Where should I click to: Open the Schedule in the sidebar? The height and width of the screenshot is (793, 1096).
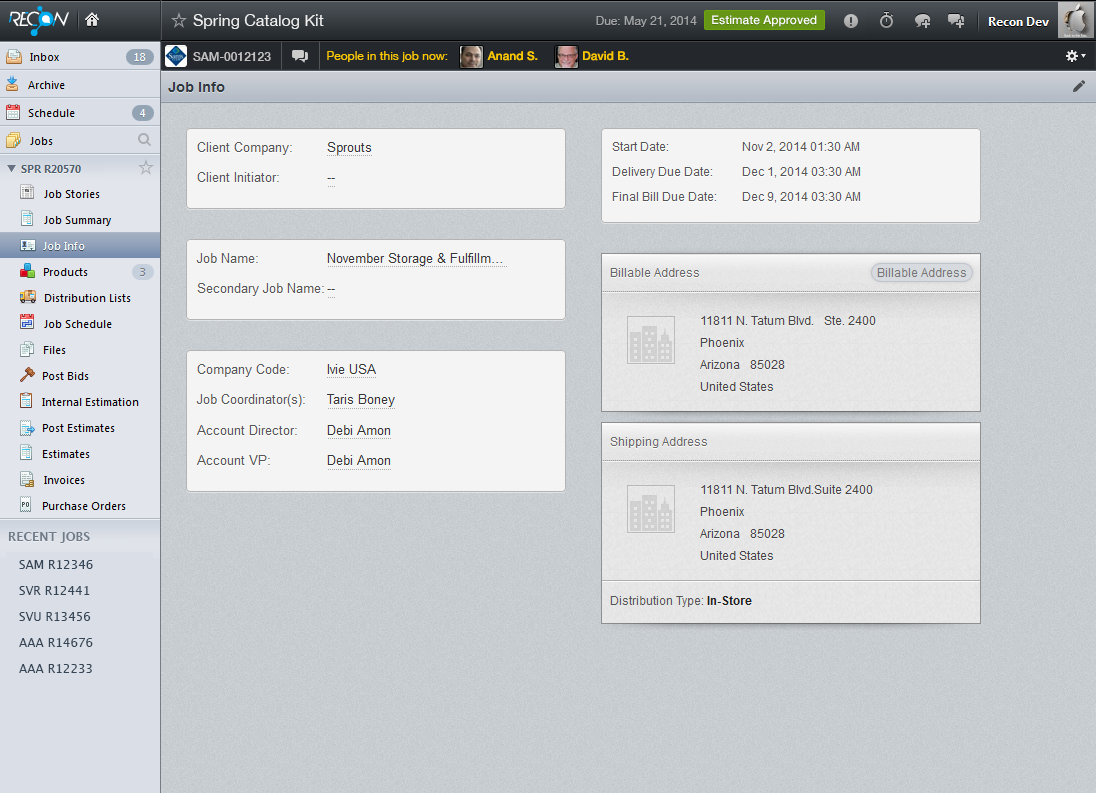(80, 112)
